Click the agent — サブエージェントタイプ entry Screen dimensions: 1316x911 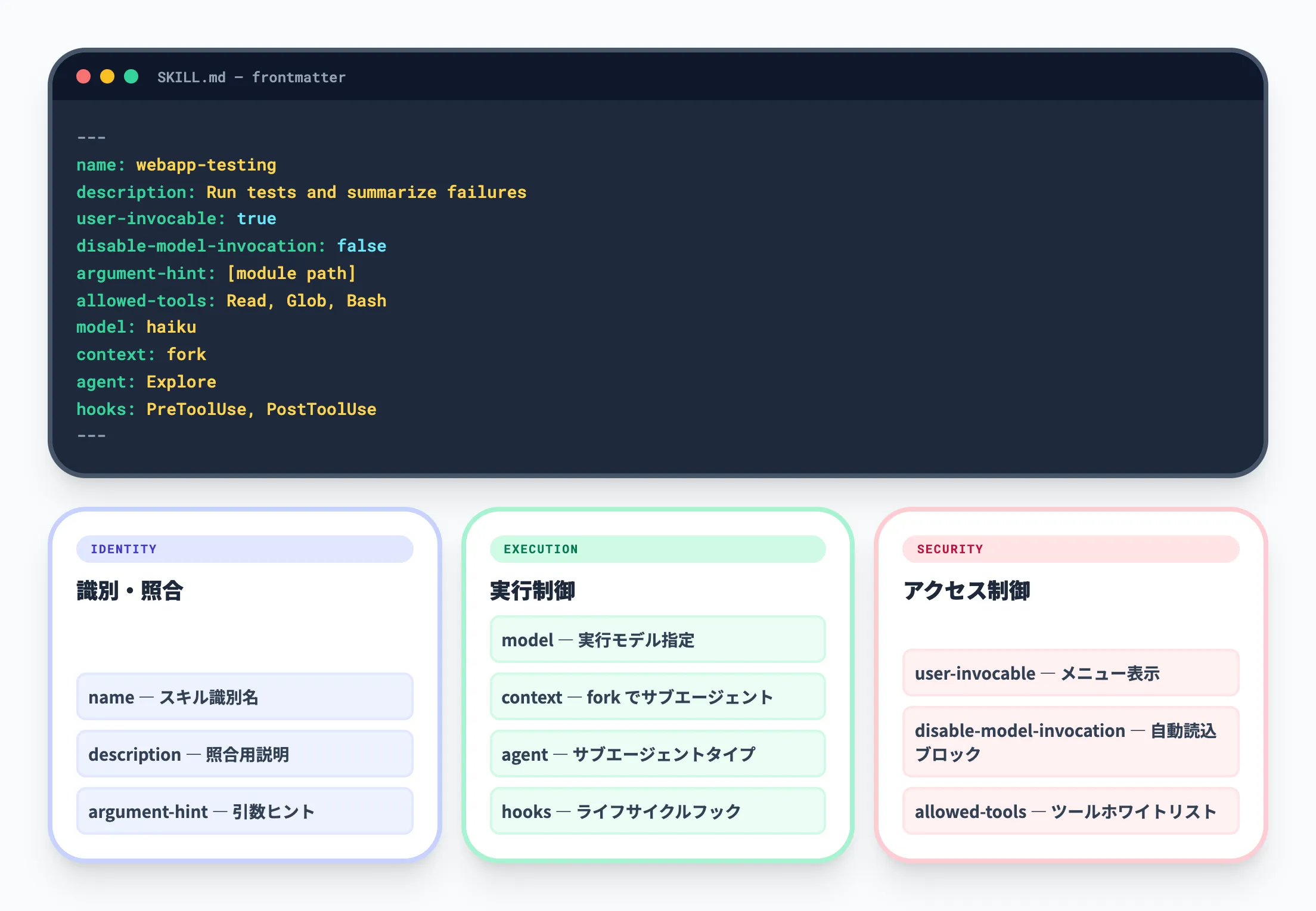coord(657,754)
